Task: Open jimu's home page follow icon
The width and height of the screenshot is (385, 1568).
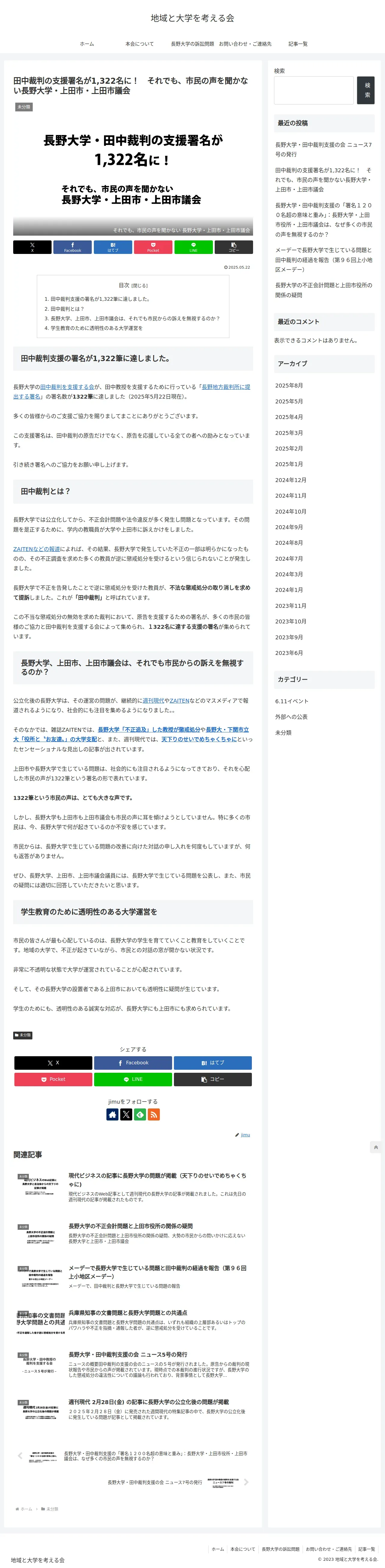Action: point(112,1114)
